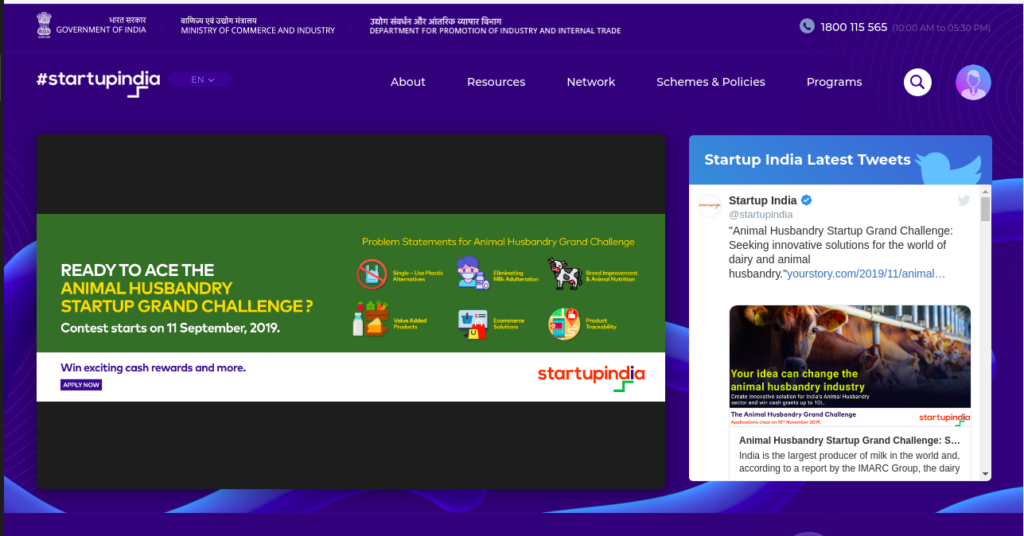Click the Product Traceability icon

click(x=564, y=324)
